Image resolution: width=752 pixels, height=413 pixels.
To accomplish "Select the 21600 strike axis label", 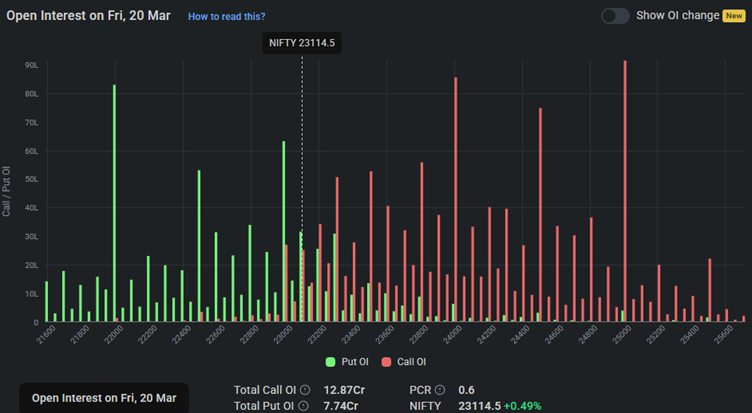I will pos(45,337).
